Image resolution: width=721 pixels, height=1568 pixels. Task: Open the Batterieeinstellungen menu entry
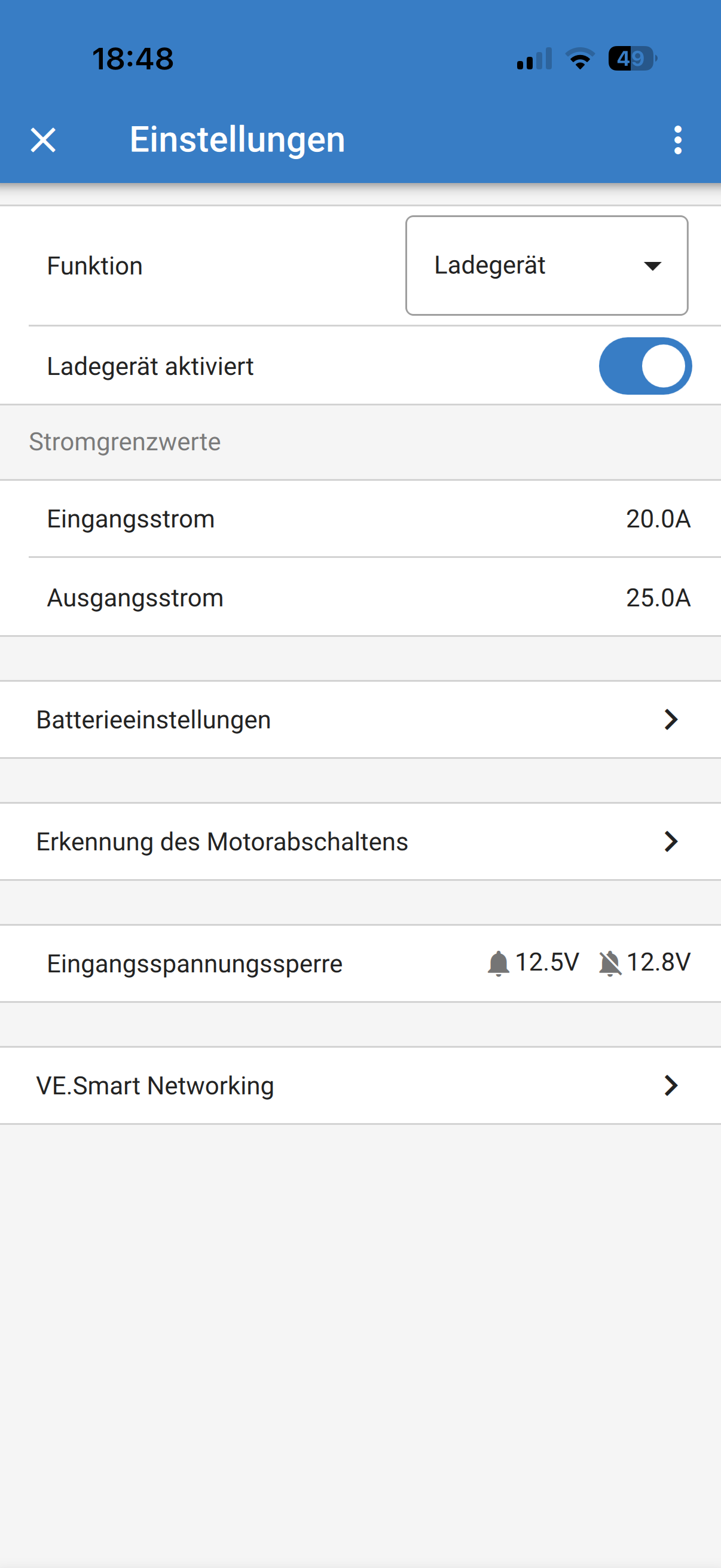153,719
